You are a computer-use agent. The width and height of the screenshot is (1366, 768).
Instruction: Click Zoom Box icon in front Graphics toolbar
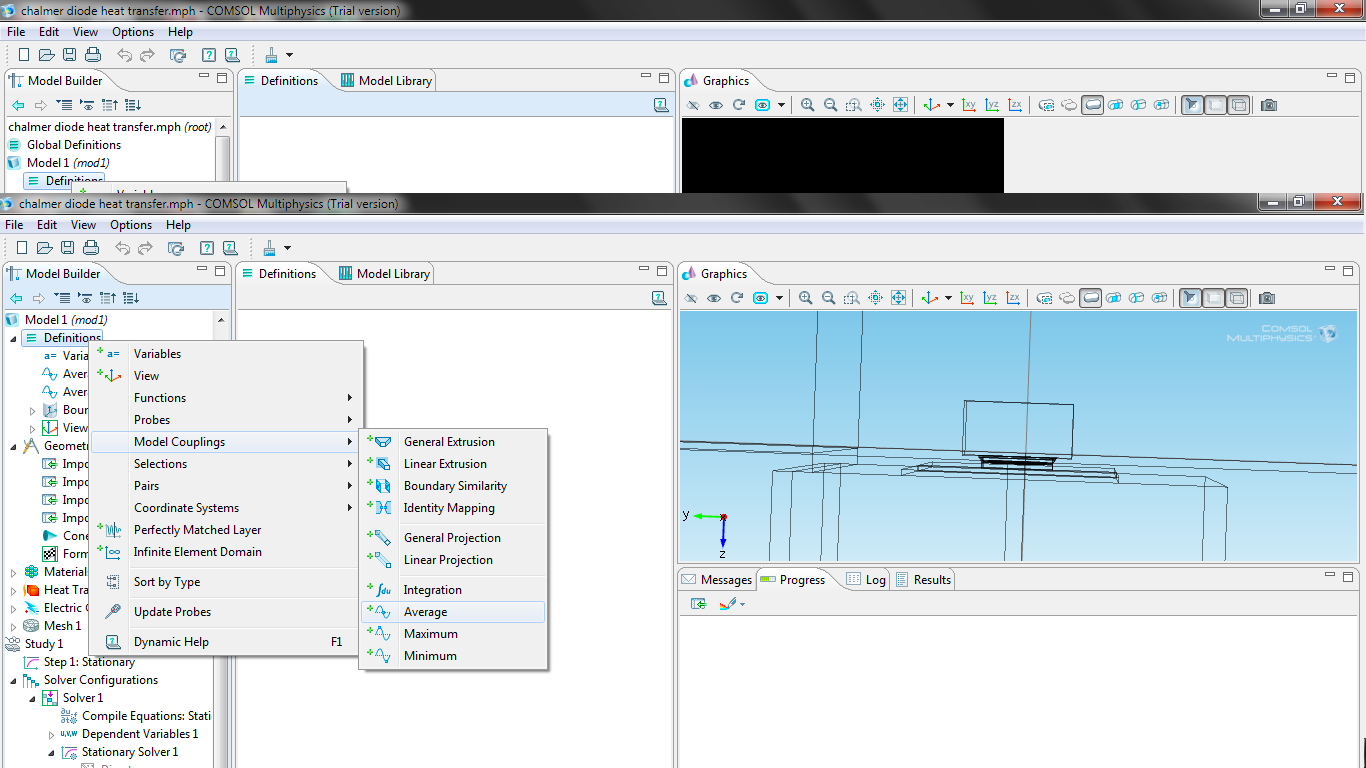[852, 298]
